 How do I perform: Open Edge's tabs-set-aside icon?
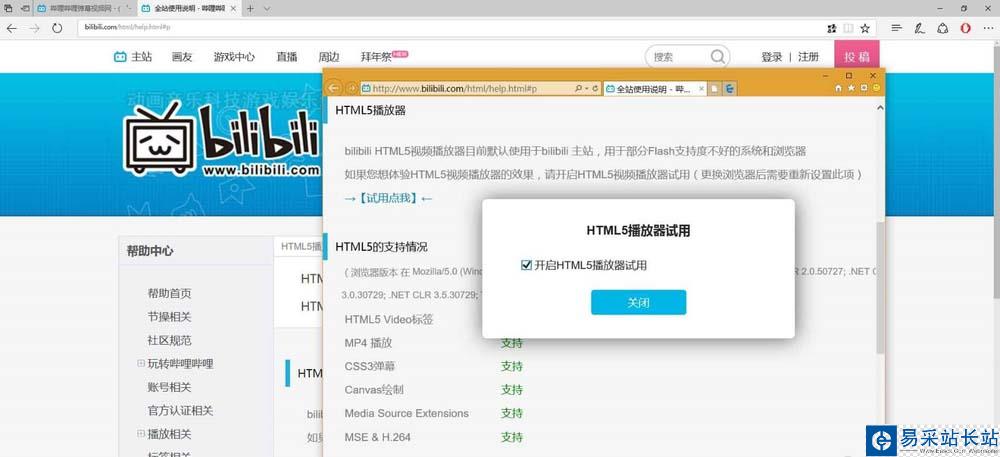coord(8,9)
